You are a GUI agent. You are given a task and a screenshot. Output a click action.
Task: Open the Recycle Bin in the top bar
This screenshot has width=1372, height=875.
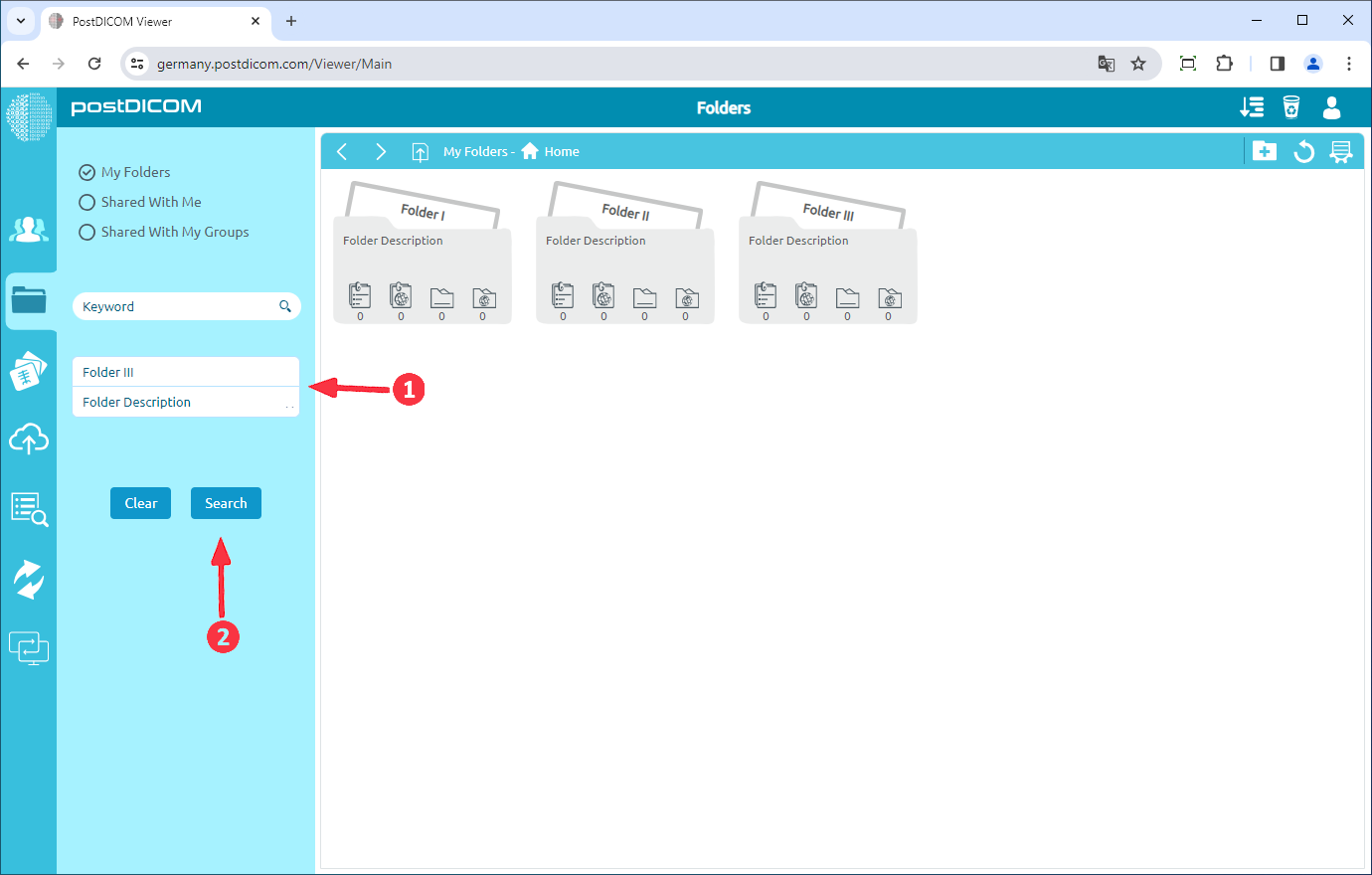(1291, 106)
